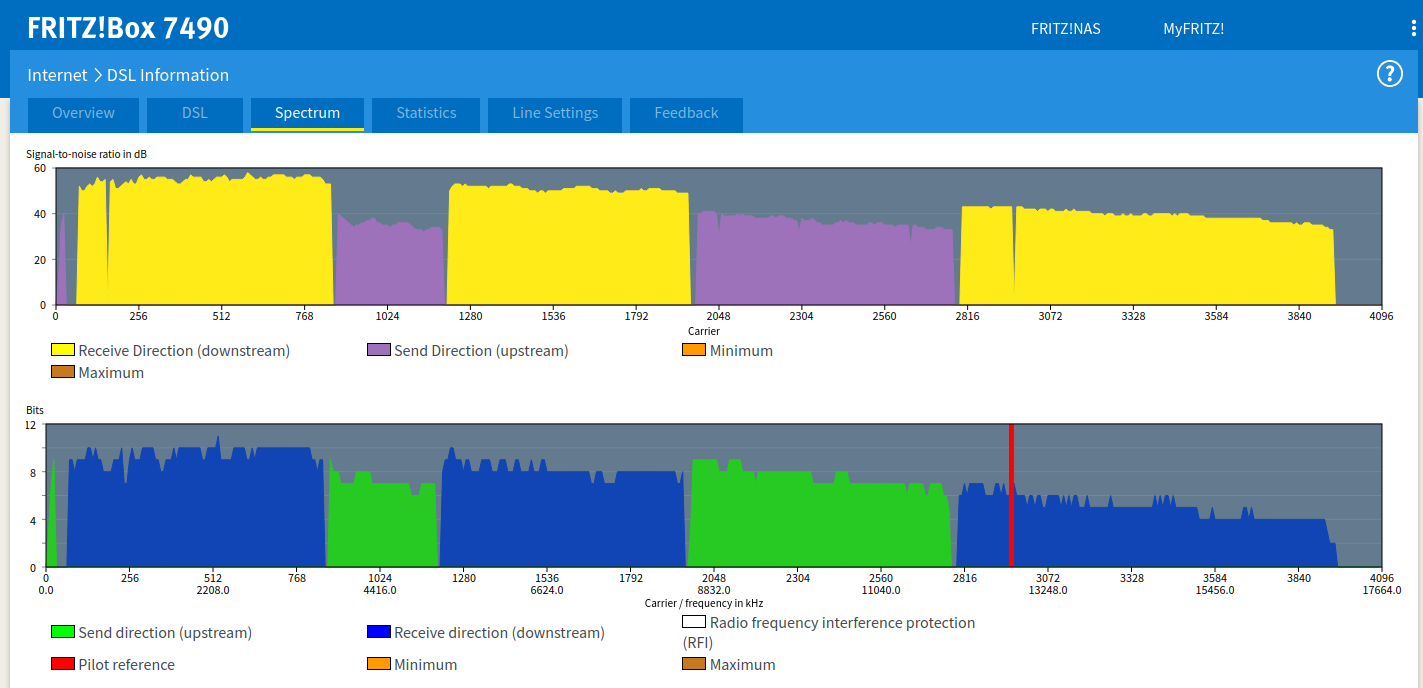
Task: Click the orange Minimum swatch under the SNR chart
Action: click(694, 351)
